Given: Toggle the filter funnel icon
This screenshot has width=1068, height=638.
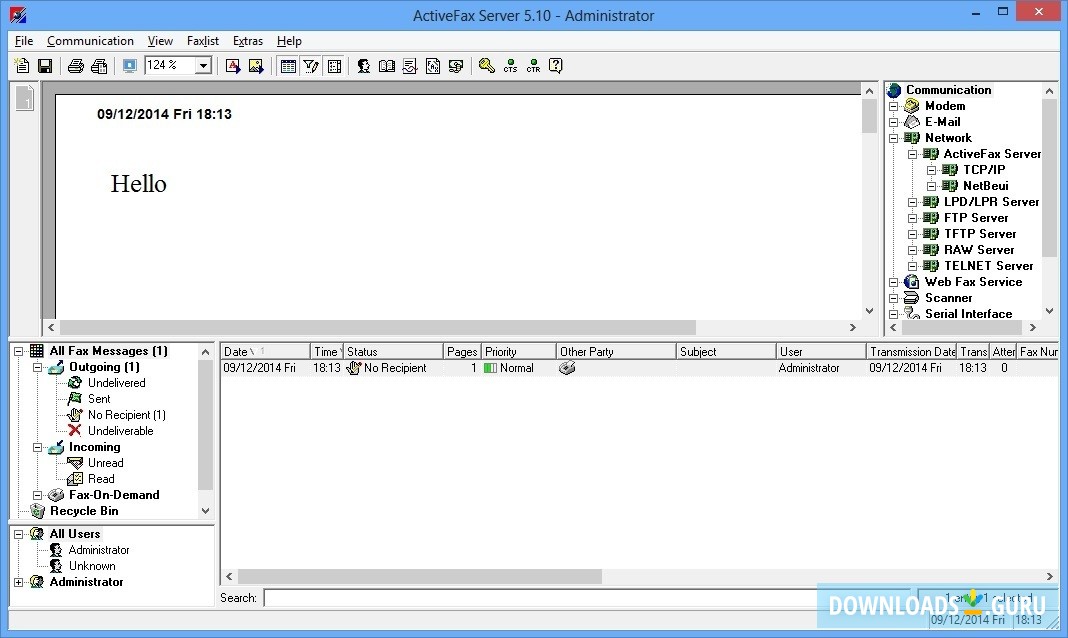Looking at the screenshot, I should tap(311, 66).
